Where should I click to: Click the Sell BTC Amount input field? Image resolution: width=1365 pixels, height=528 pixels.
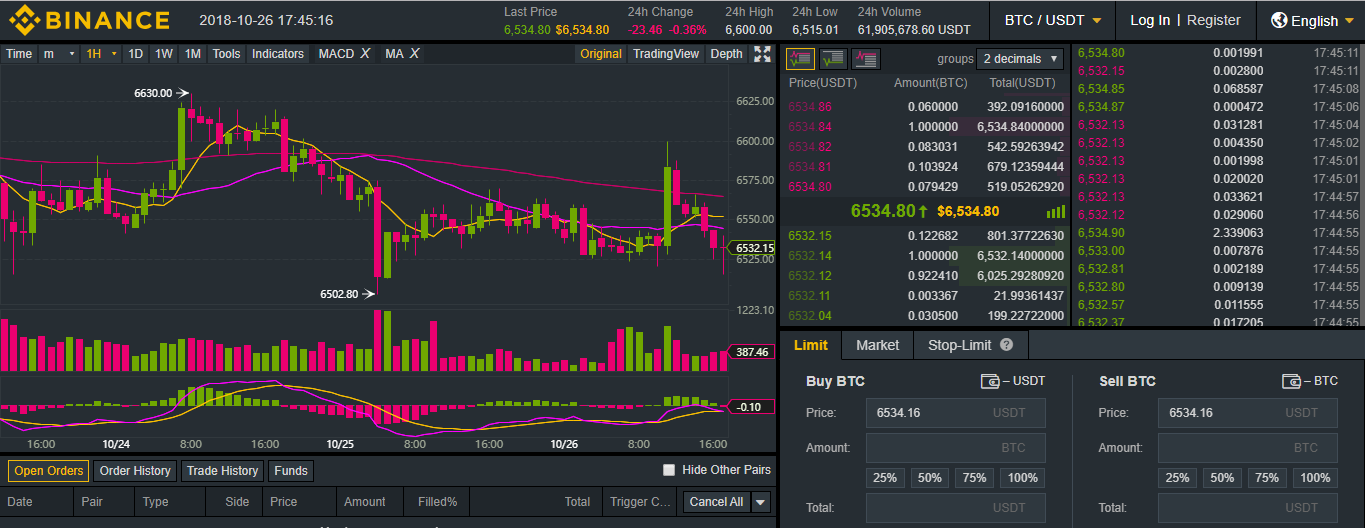(1248, 448)
